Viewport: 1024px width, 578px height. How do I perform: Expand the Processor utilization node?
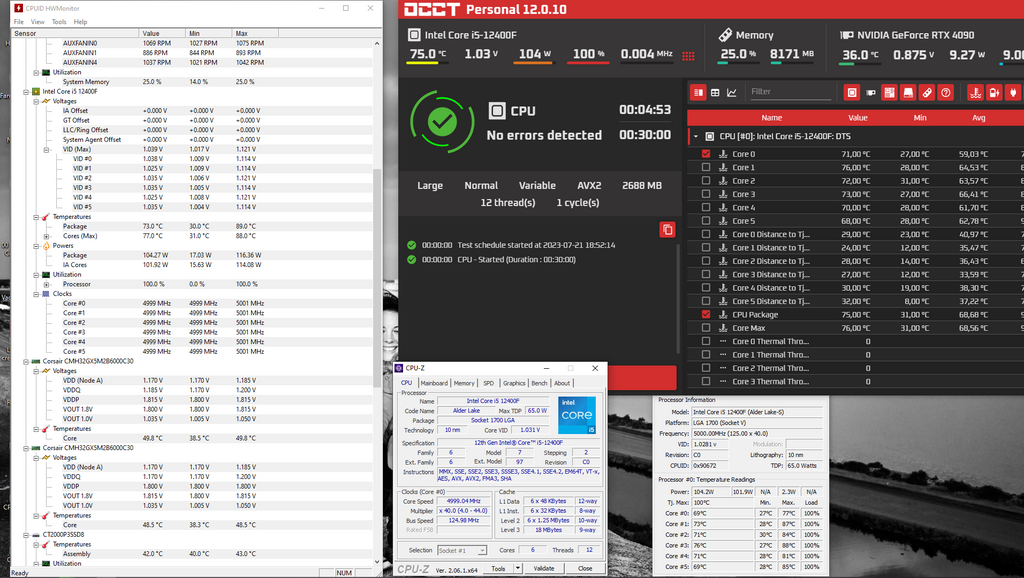pyautogui.click(x=46, y=284)
